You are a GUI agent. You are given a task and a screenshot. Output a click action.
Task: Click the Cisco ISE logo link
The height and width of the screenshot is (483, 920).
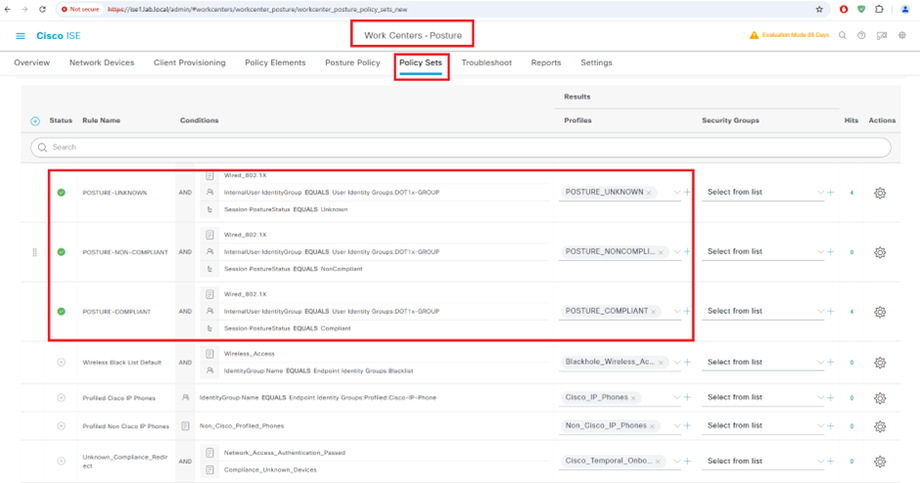click(58, 36)
